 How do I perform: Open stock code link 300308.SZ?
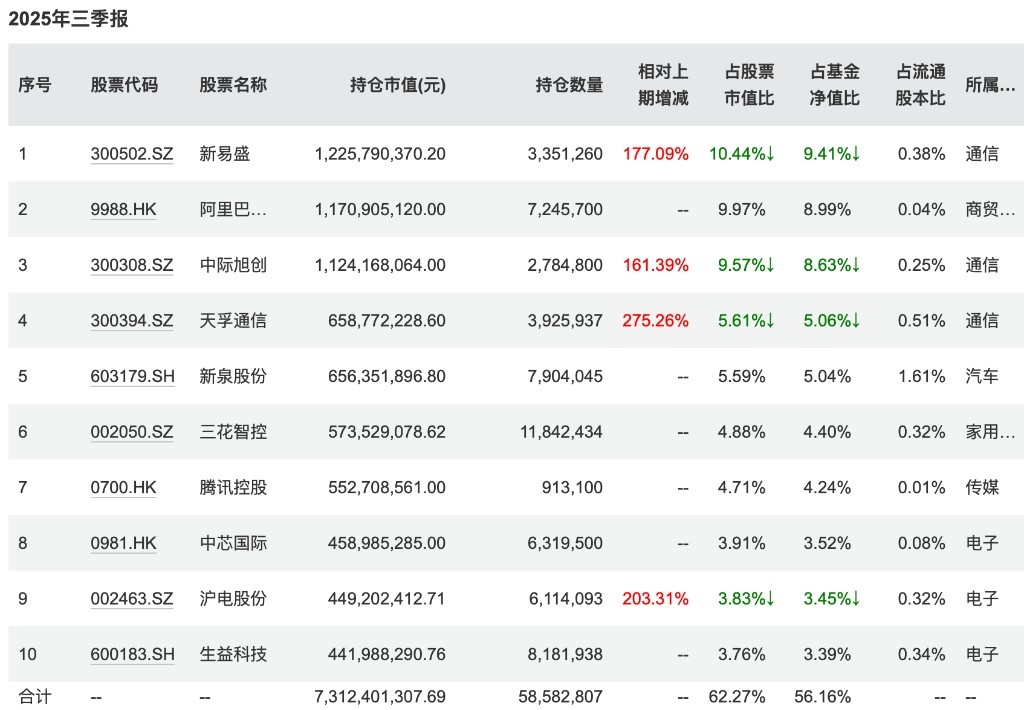point(132,265)
